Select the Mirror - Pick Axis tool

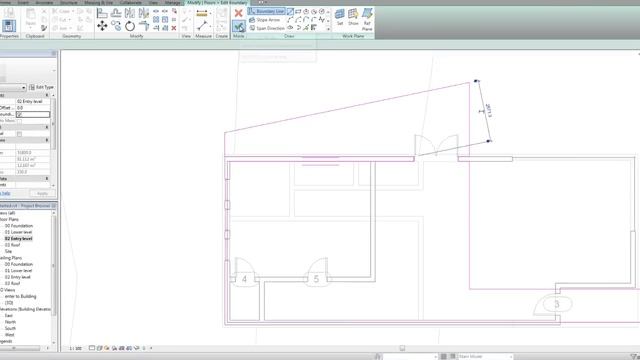pos(130,13)
